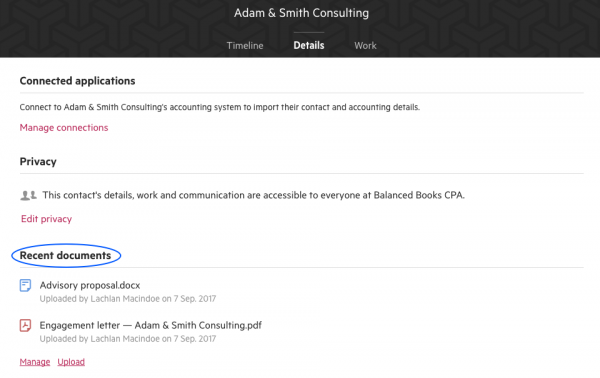The image size is (600, 378).
Task: Select the Details tab
Action: [x=309, y=46]
